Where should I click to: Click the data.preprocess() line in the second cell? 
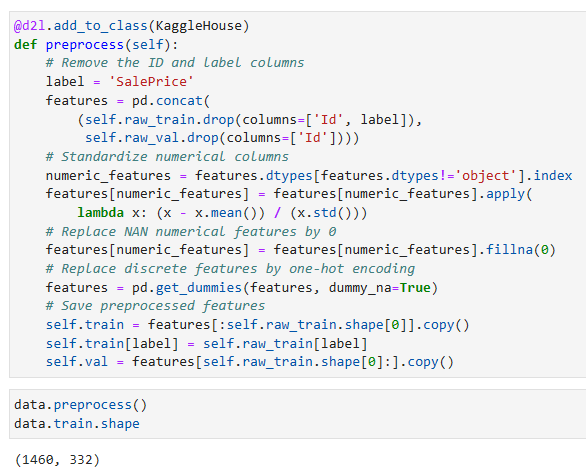81,405
